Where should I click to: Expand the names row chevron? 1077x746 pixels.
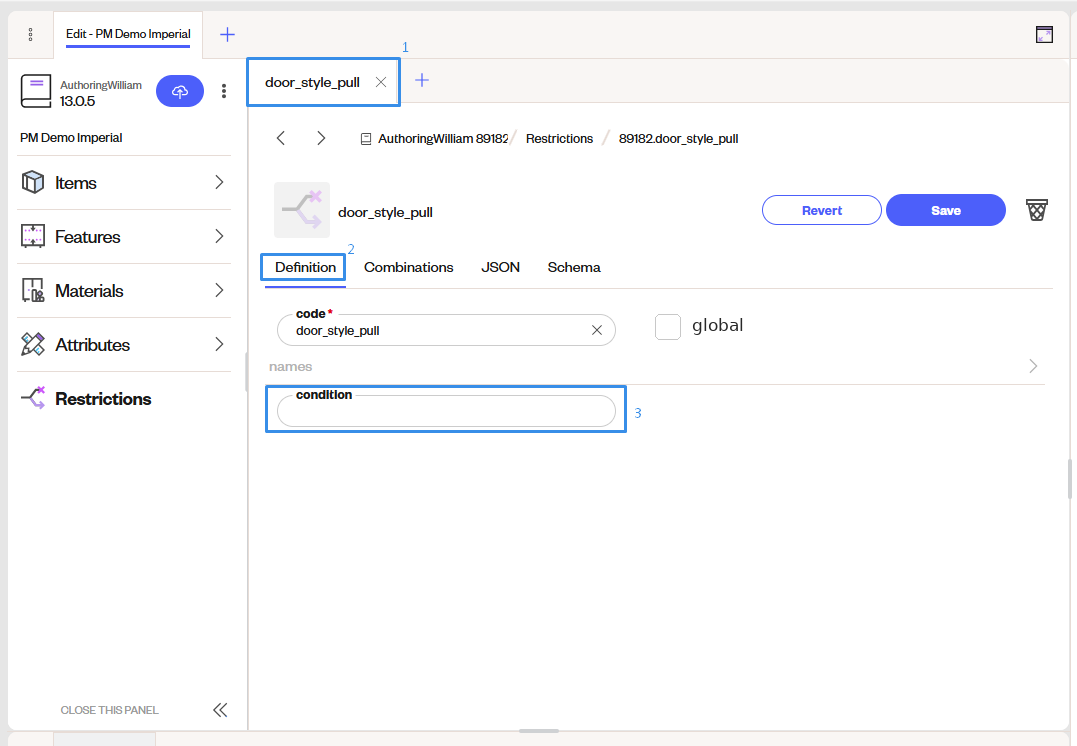coord(1033,366)
